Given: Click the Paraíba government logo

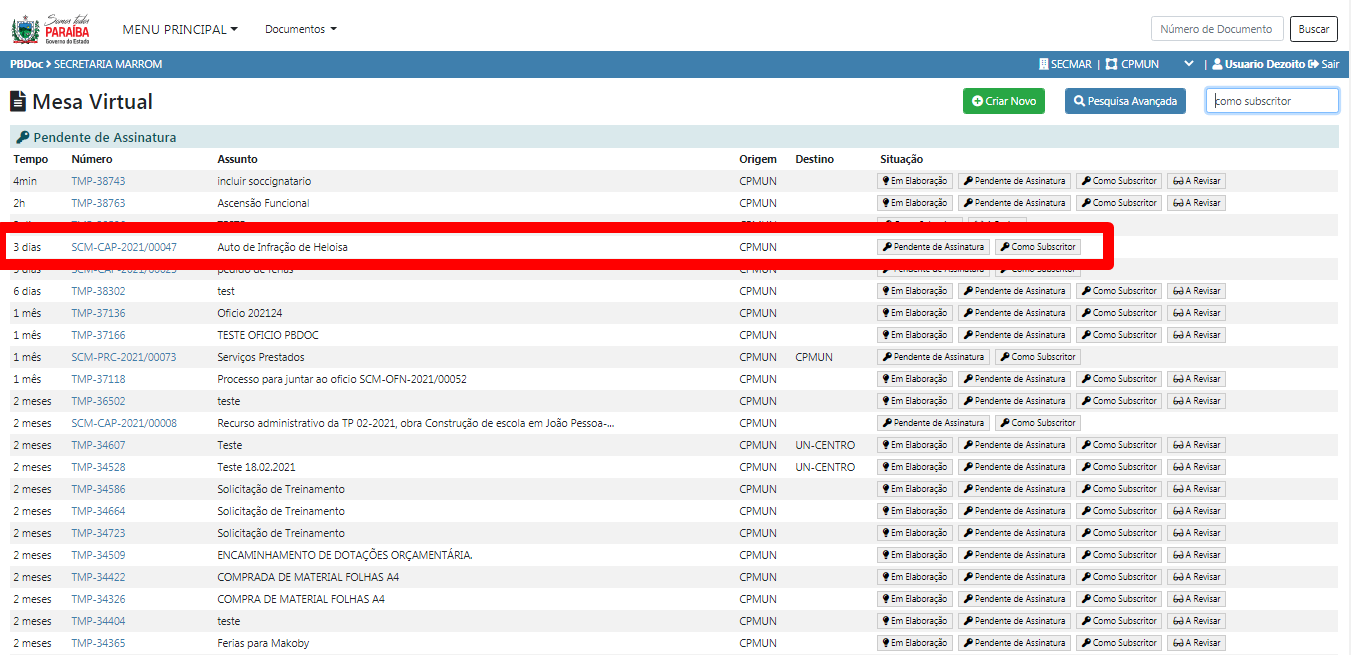Looking at the screenshot, I should click(50, 29).
